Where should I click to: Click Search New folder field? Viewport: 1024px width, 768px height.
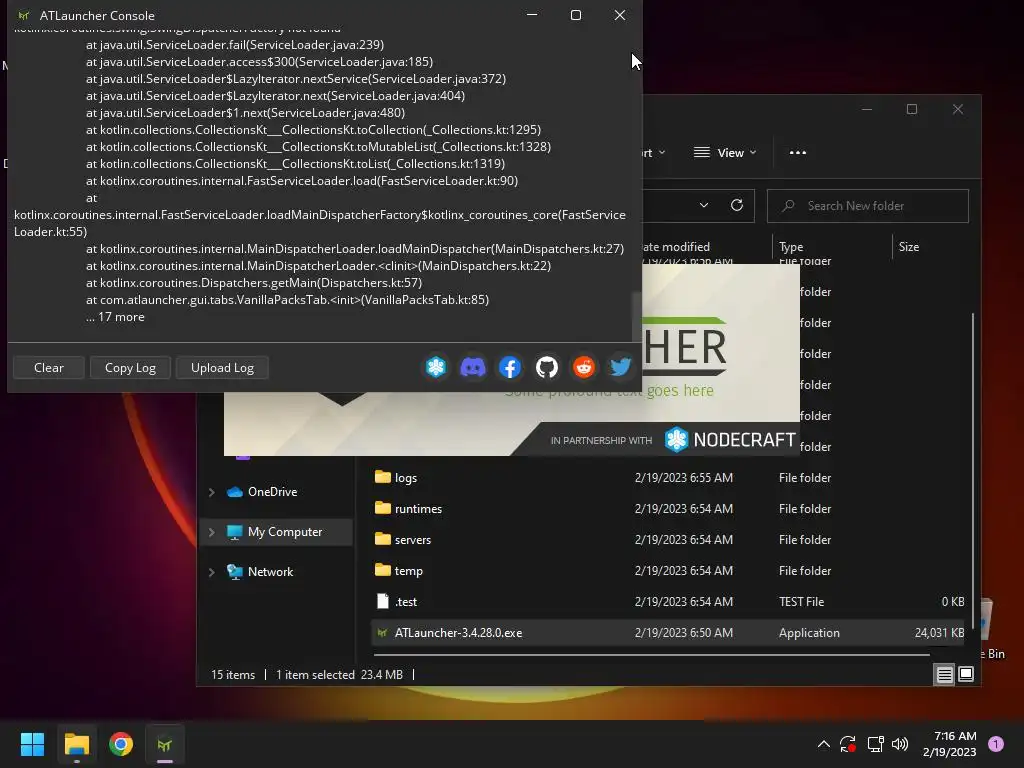tap(867, 206)
